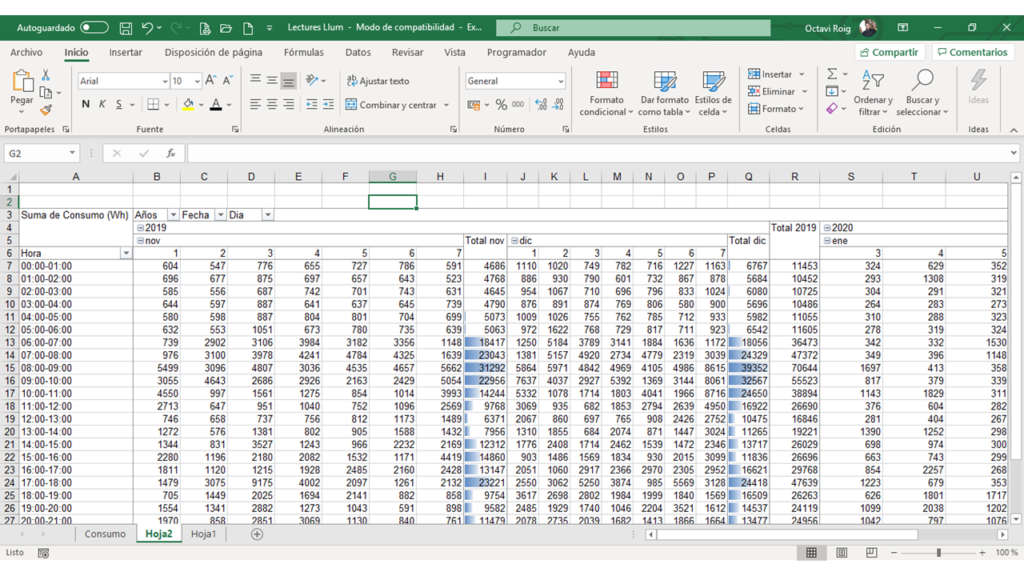This screenshot has height=576, width=1024.
Task: Toggle left text alignment
Action: coord(255,104)
